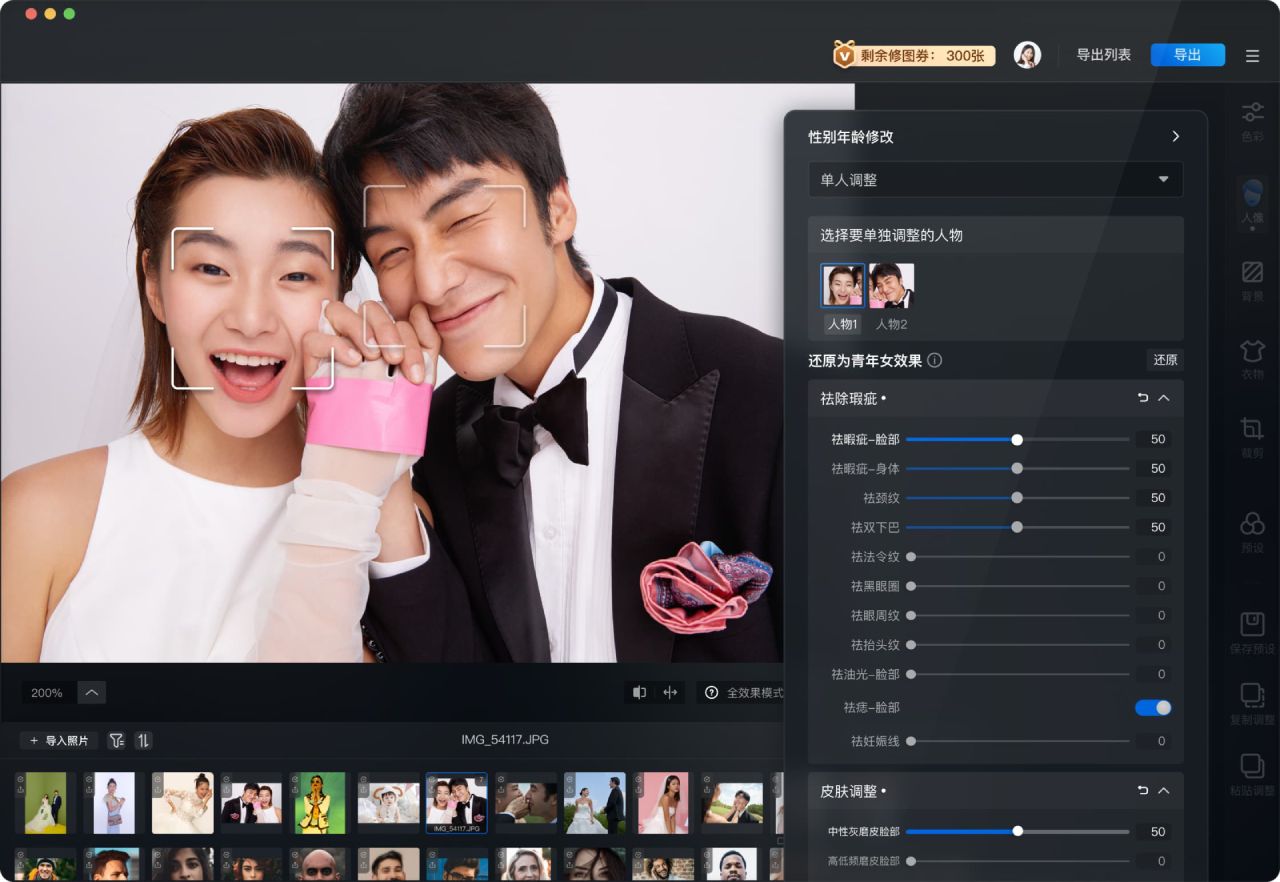Toggle the before/after preview icon
The height and width of the screenshot is (882, 1280).
click(640, 692)
